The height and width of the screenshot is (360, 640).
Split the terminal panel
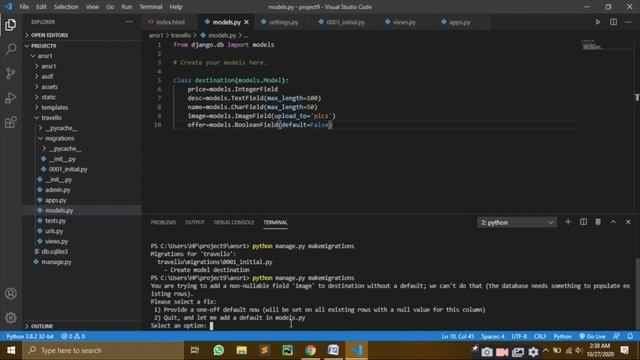click(583, 222)
